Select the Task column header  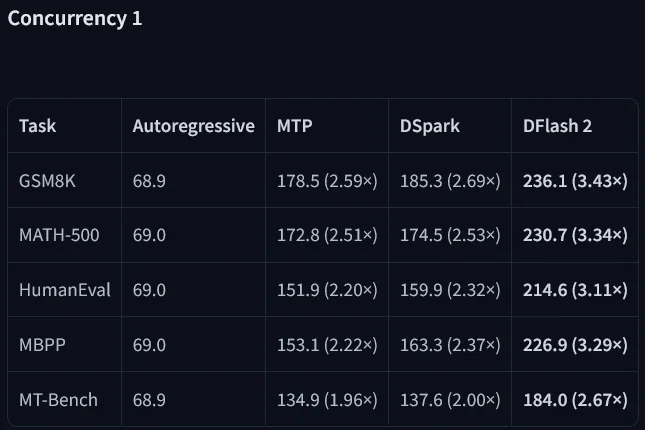coord(37,126)
